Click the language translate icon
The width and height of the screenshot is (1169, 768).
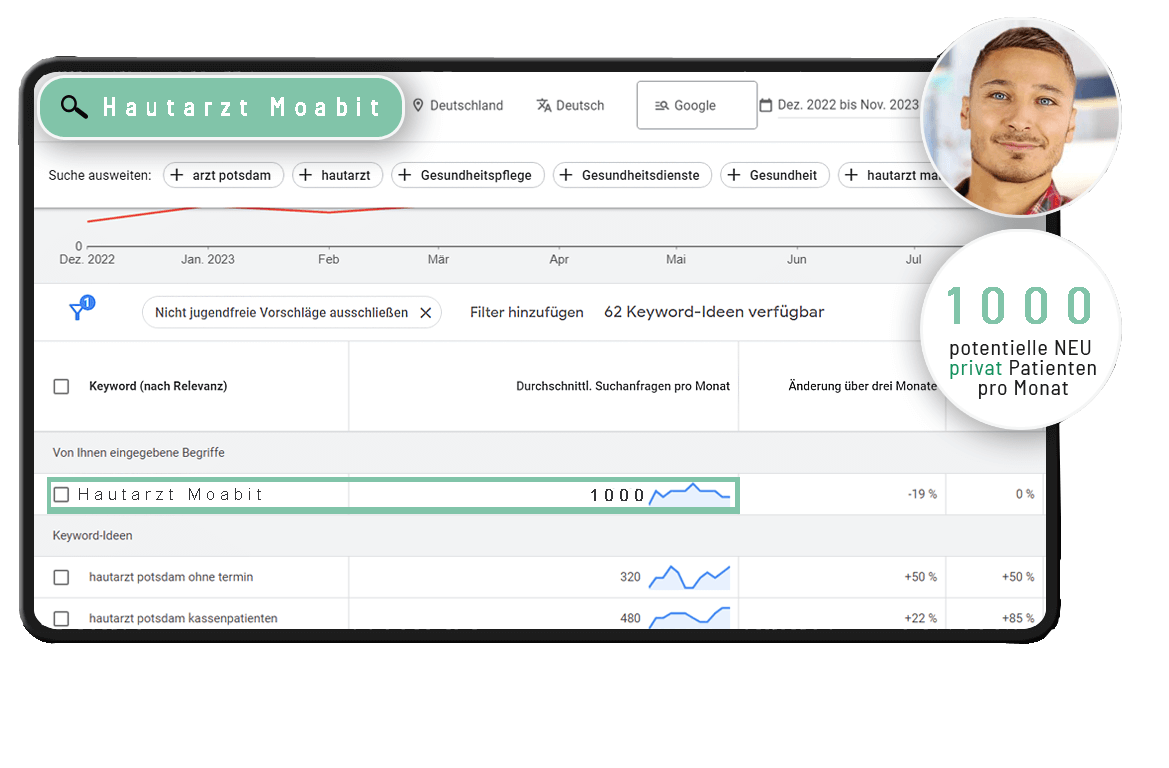tap(544, 105)
